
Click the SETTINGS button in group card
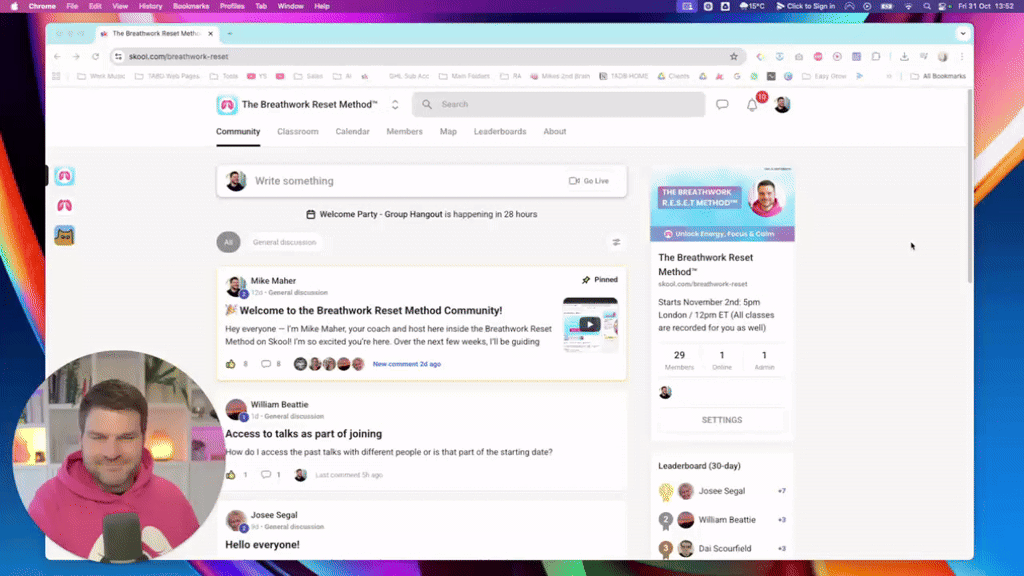pos(722,420)
